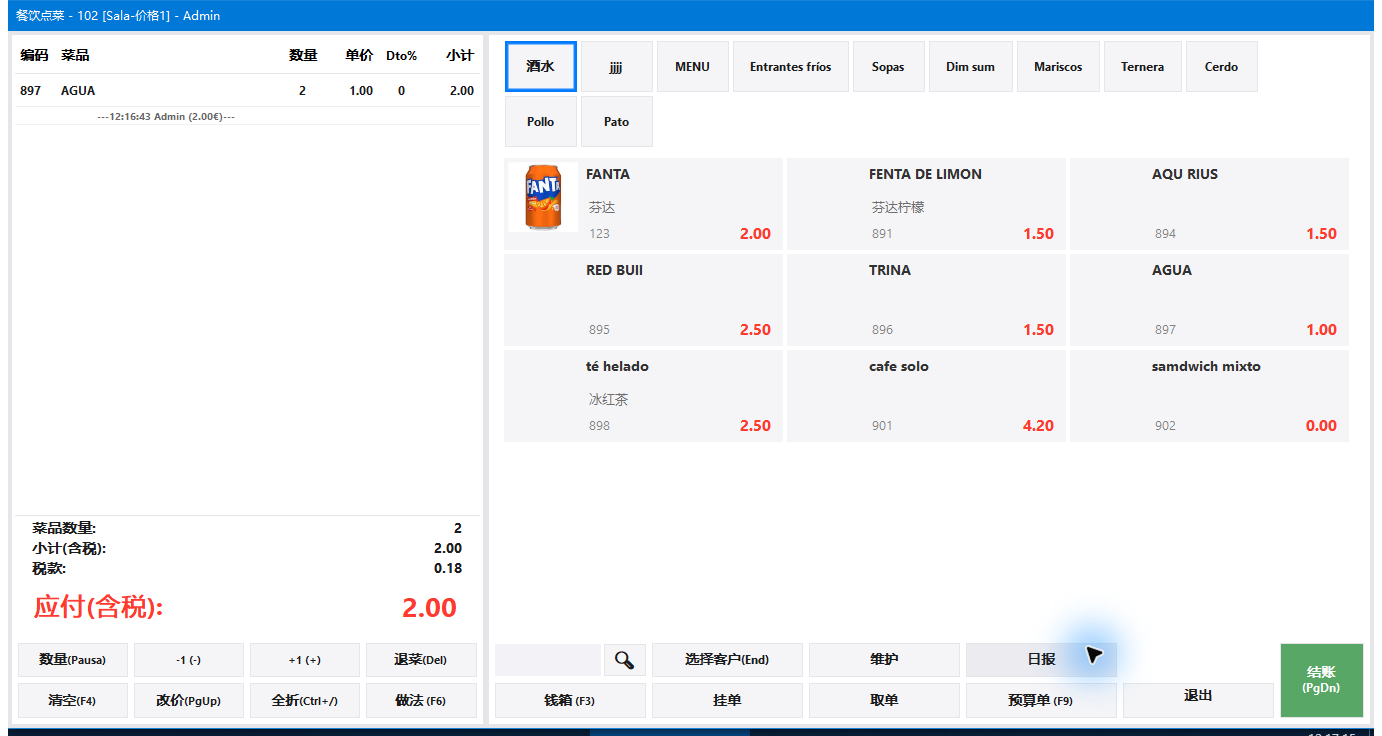1382x736 pixels.
Task: Click 退菜(Del) to remove dish
Action: click(x=421, y=660)
